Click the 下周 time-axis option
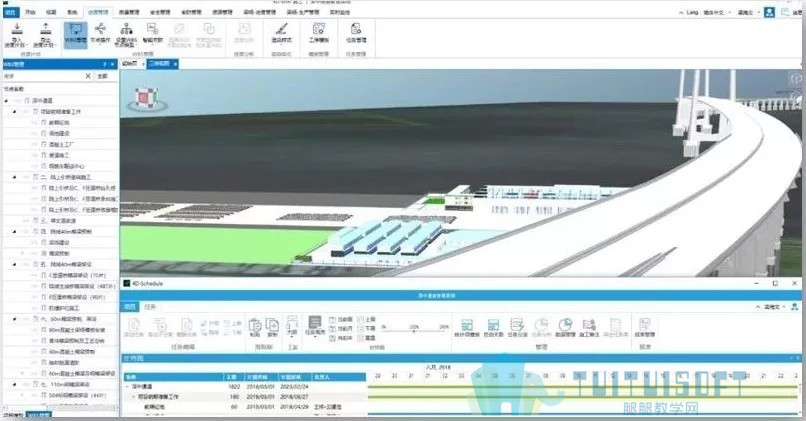 [x=368, y=328]
